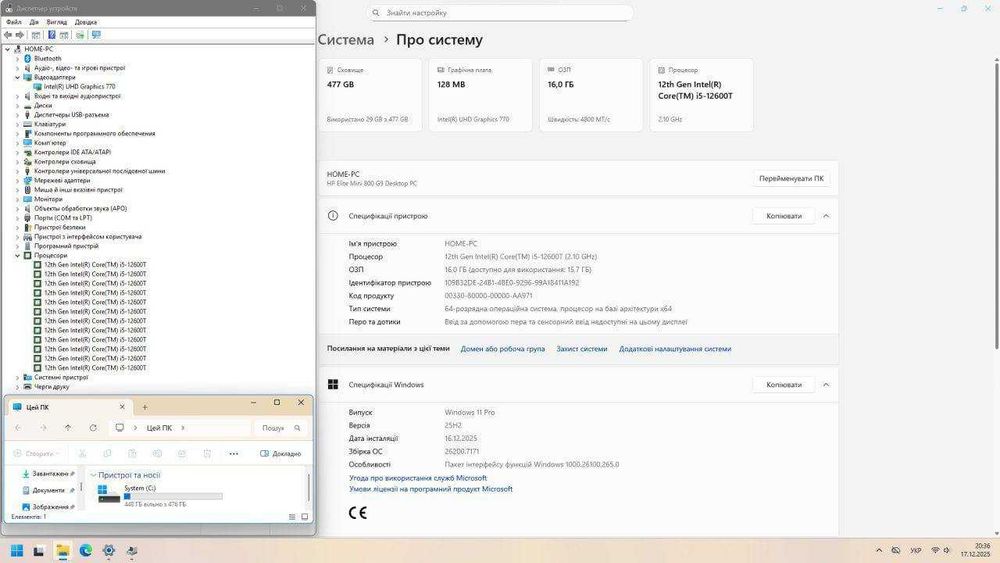
Task: Collapse Специфікації Windows section chevron
Action: pyautogui.click(x=826, y=385)
